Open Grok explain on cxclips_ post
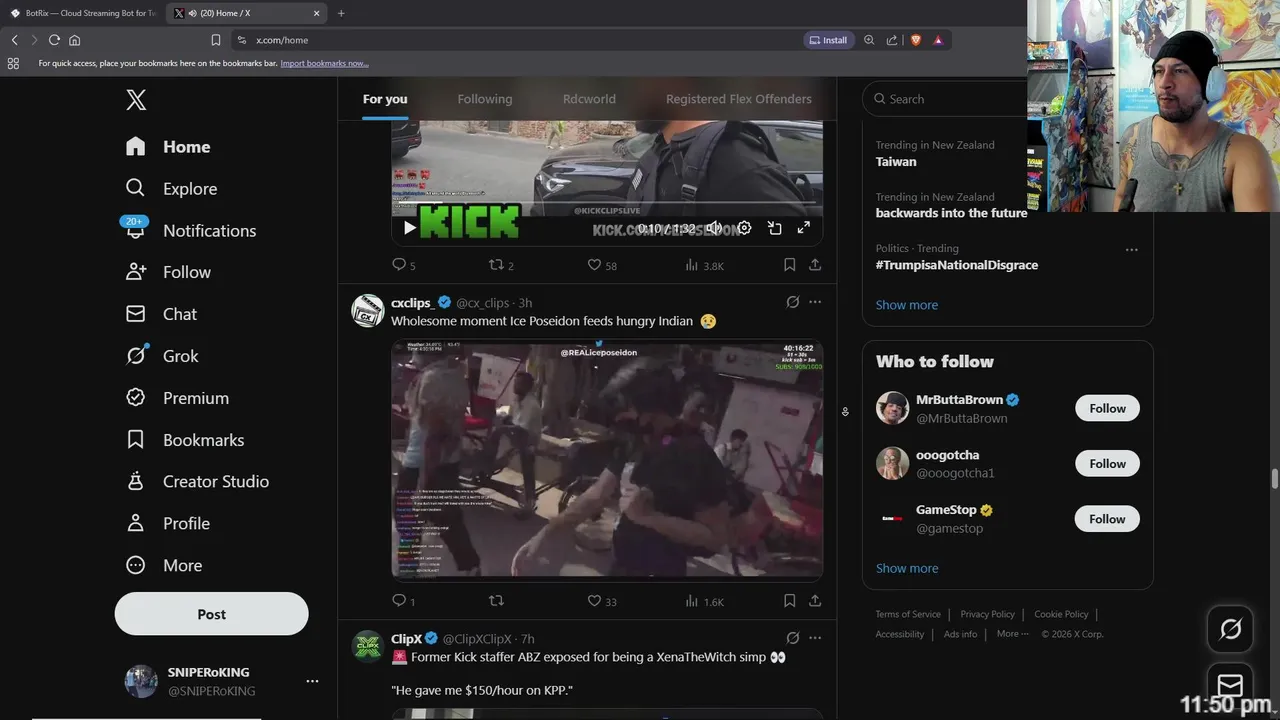The image size is (1280, 720). pyautogui.click(x=793, y=302)
